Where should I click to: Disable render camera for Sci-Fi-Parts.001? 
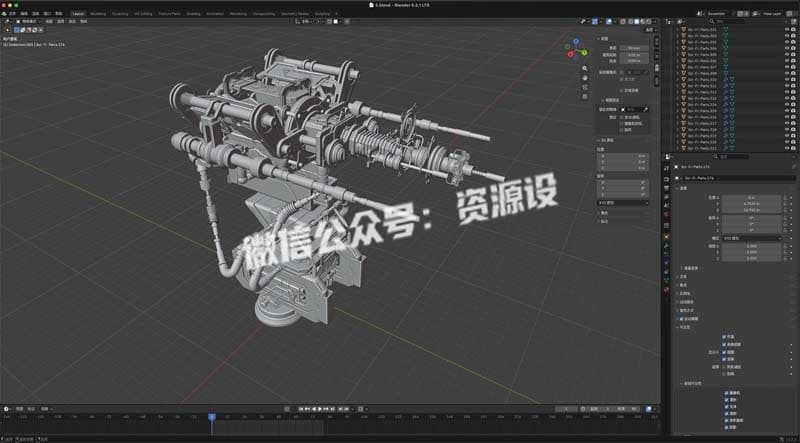click(x=793, y=30)
